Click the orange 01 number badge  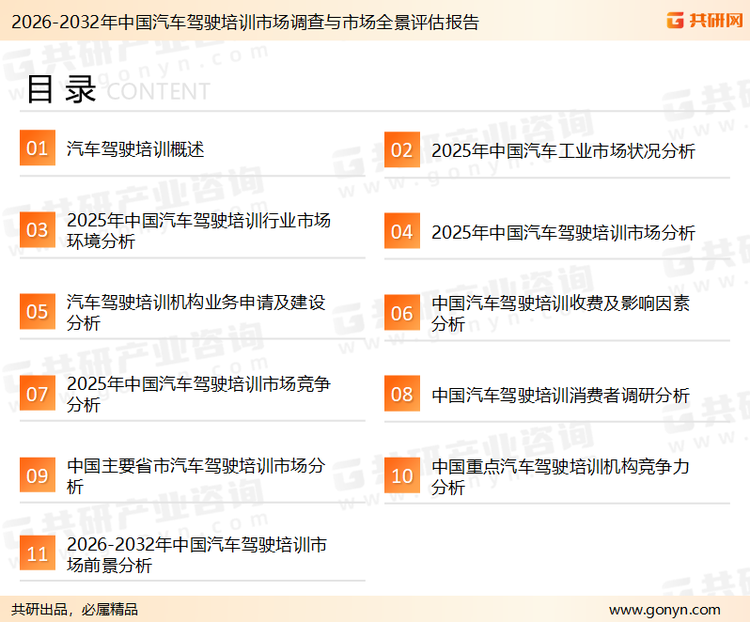pyautogui.click(x=37, y=148)
